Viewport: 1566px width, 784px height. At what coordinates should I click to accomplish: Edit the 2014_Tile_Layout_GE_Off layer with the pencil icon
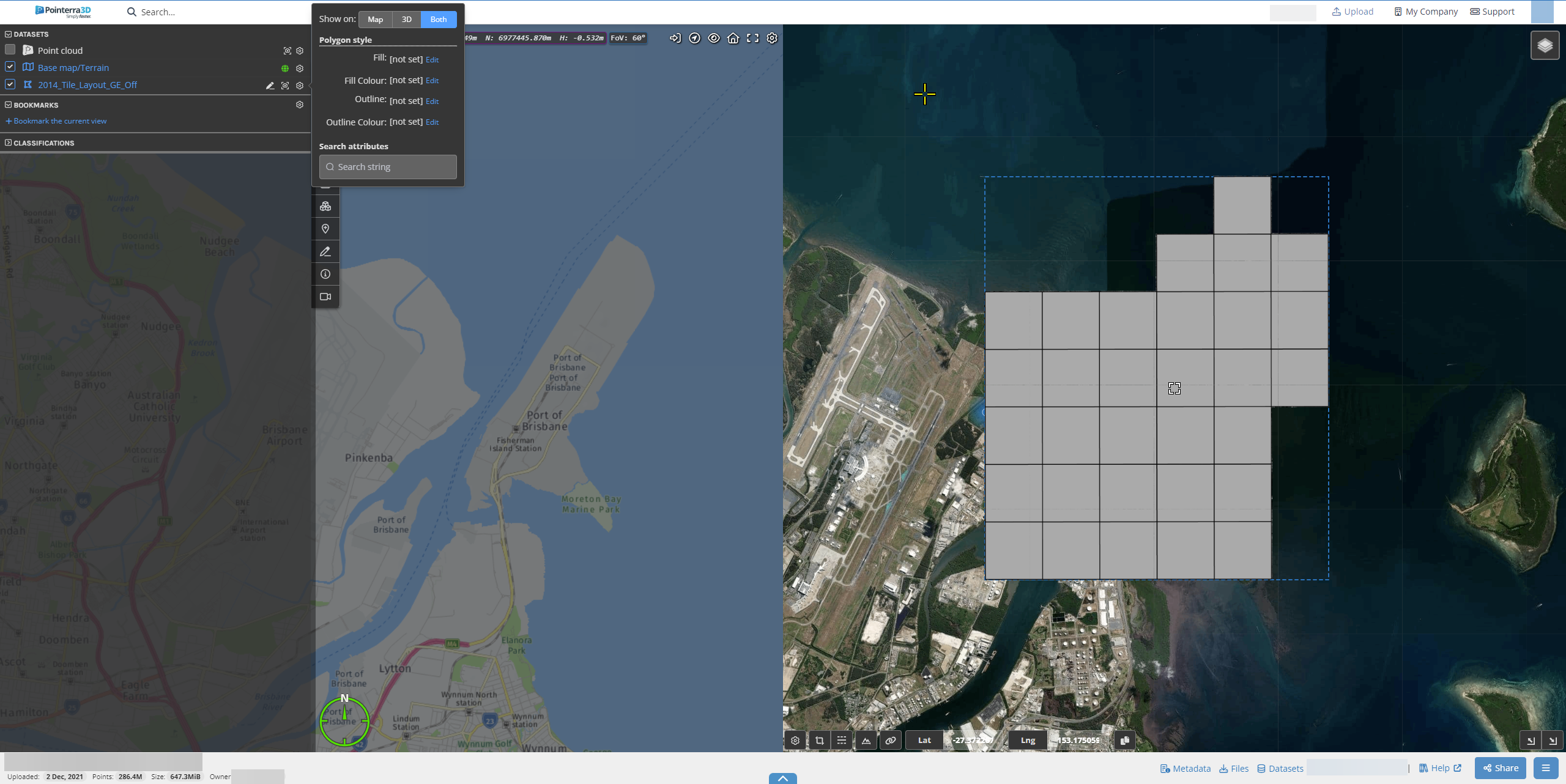point(270,86)
